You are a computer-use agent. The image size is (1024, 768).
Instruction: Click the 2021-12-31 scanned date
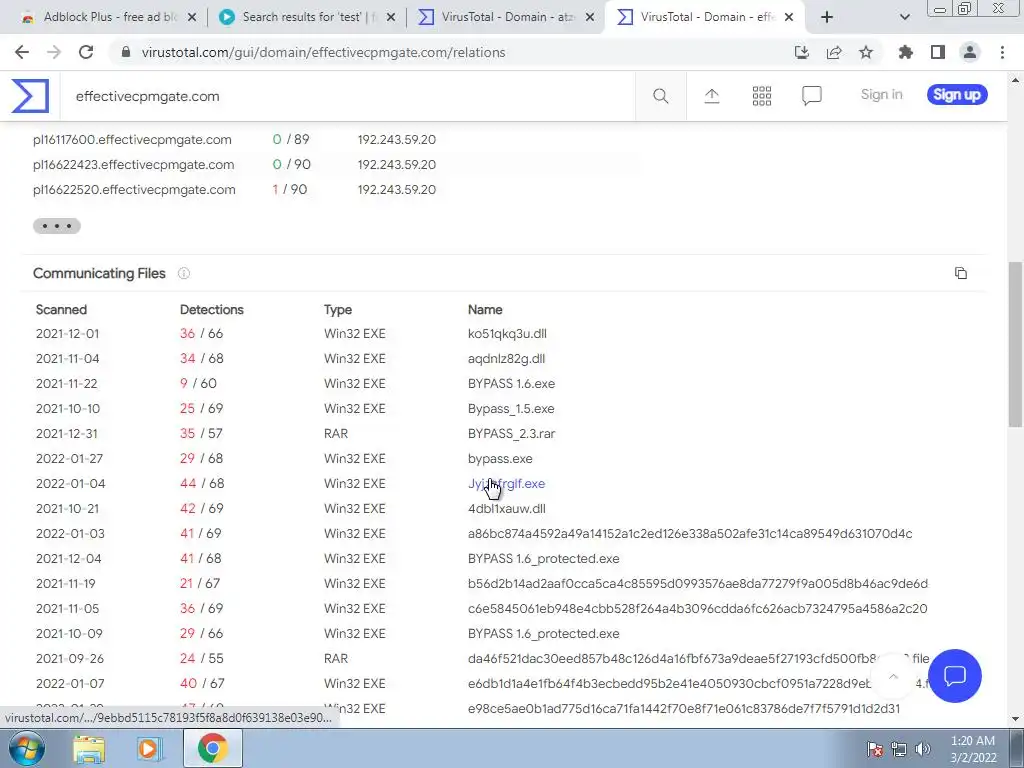click(66, 434)
